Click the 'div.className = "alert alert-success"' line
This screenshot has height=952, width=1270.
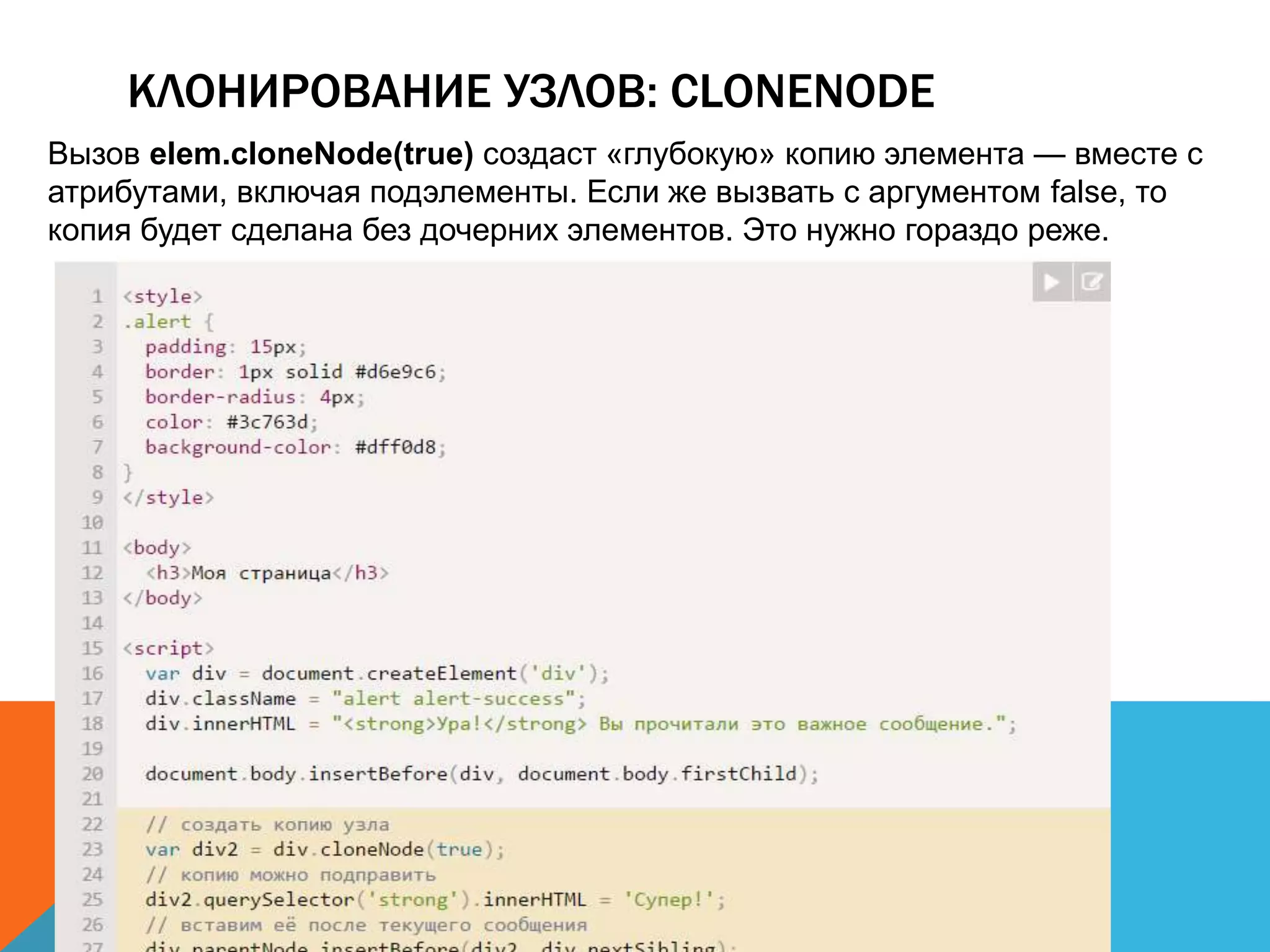point(365,699)
